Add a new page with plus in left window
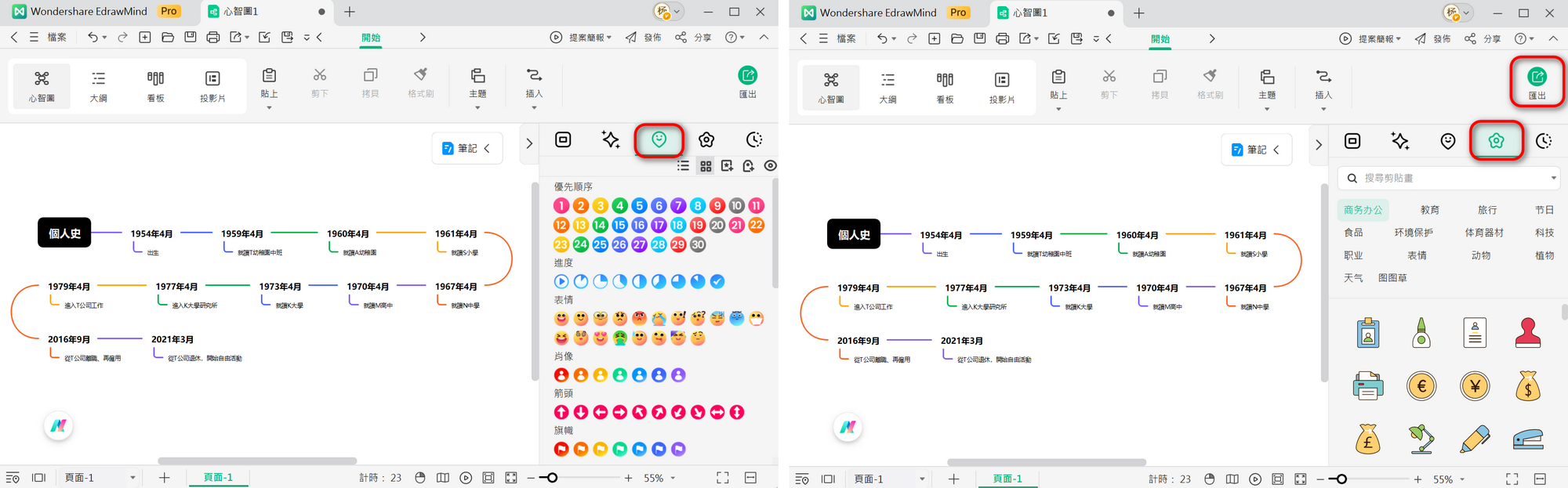1568x488 pixels. (164, 477)
